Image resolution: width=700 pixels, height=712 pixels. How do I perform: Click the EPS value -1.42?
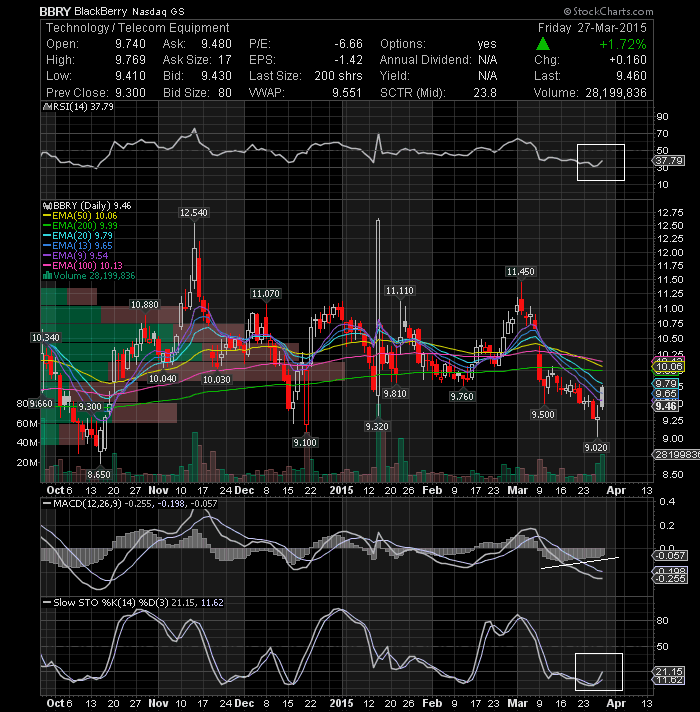click(348, 60)
